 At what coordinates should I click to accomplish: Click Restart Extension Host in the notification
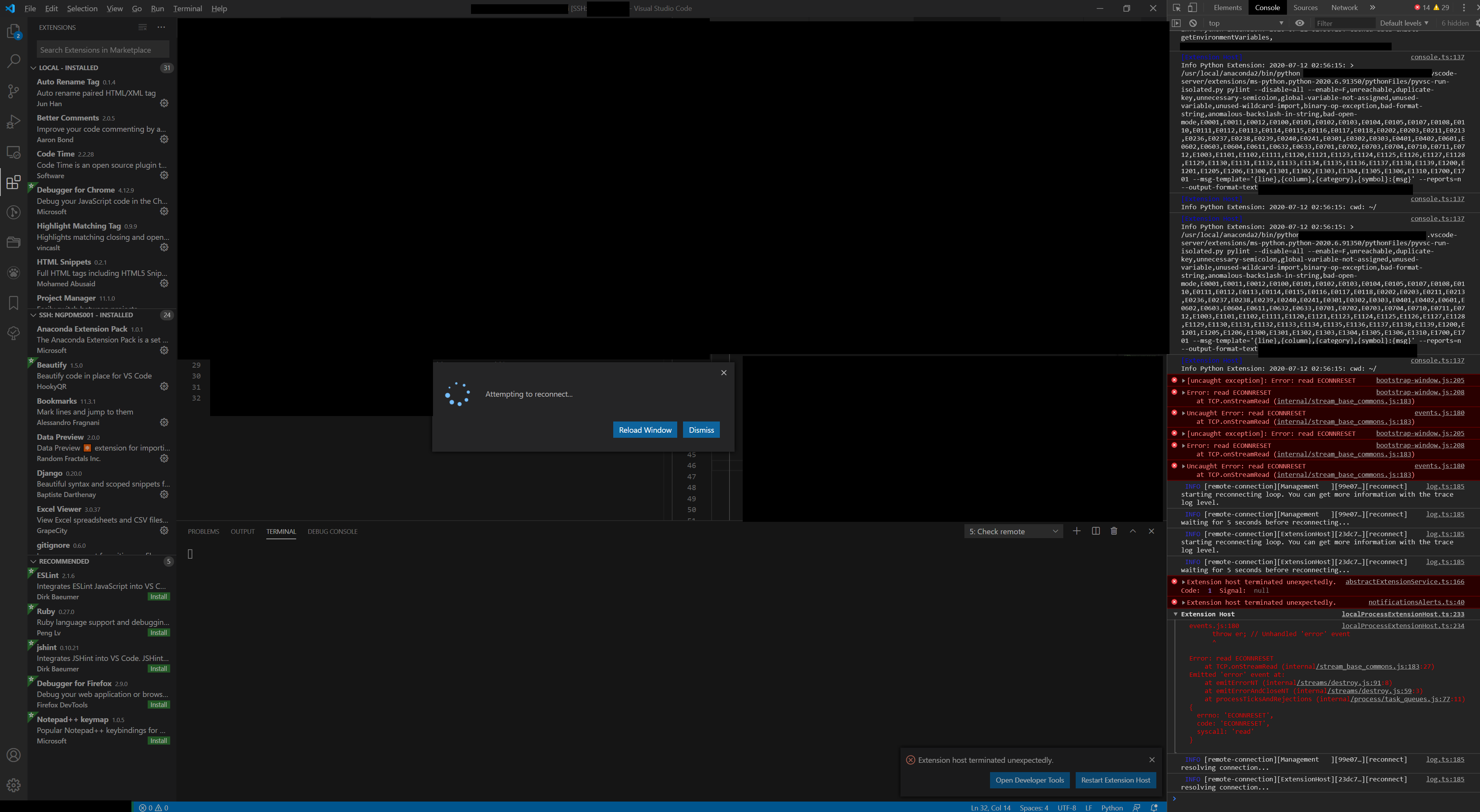point(1115,780)
